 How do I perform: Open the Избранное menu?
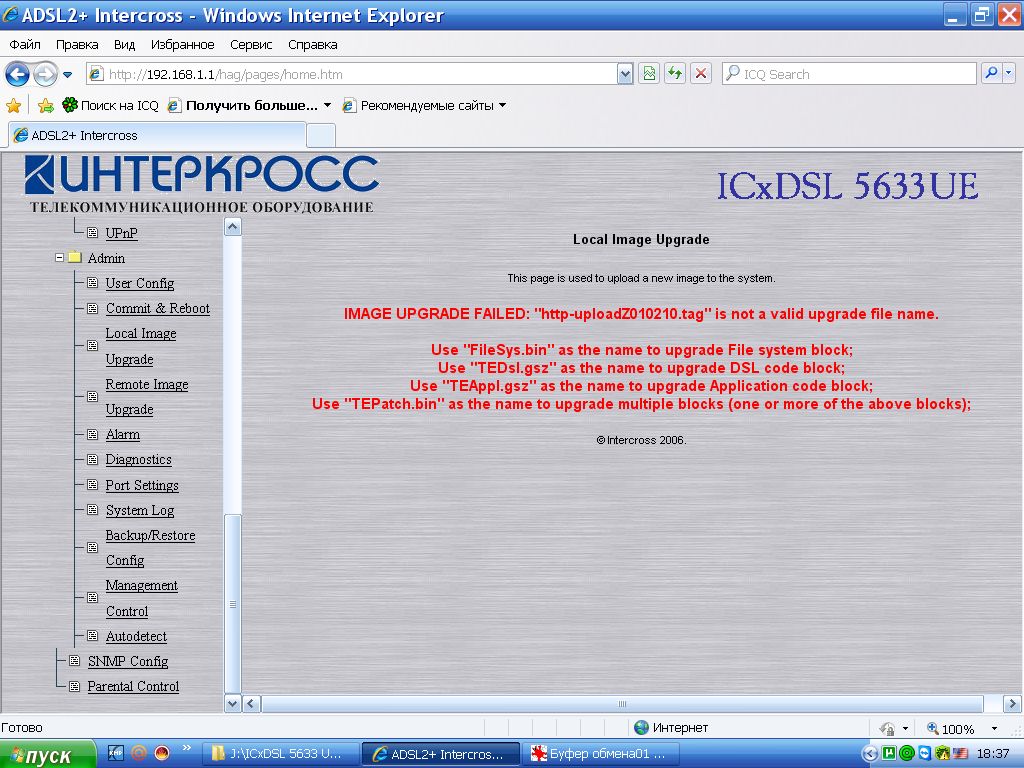pos(183,44)
